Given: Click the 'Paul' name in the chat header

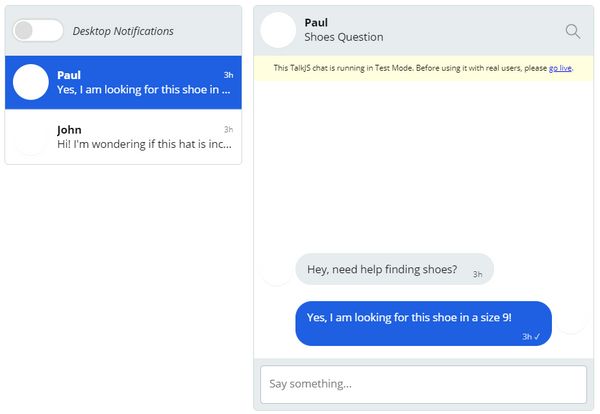Looking at the screenshot, I should (x=316, y=23).
